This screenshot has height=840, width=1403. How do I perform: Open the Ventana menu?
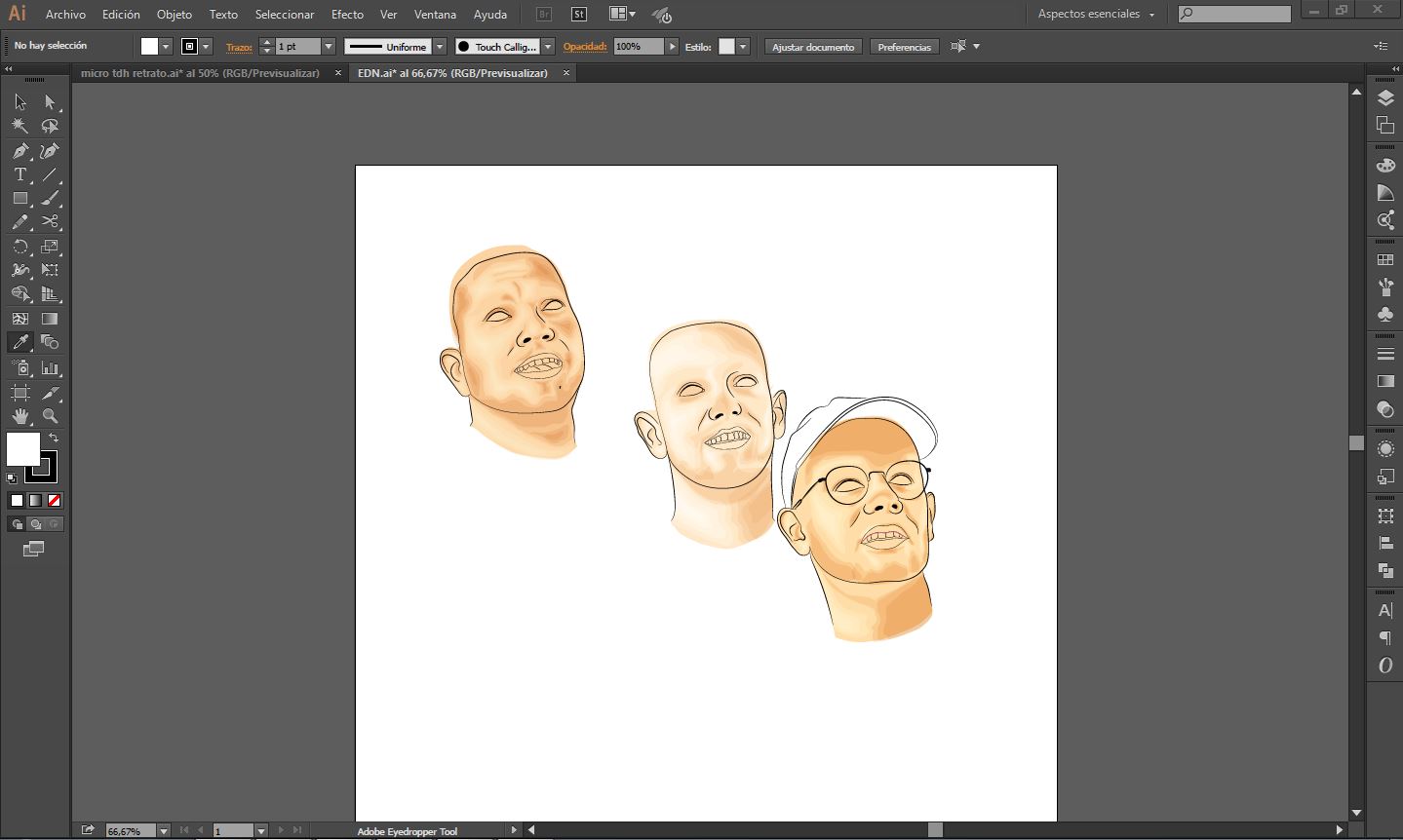[x=435, y=15]
